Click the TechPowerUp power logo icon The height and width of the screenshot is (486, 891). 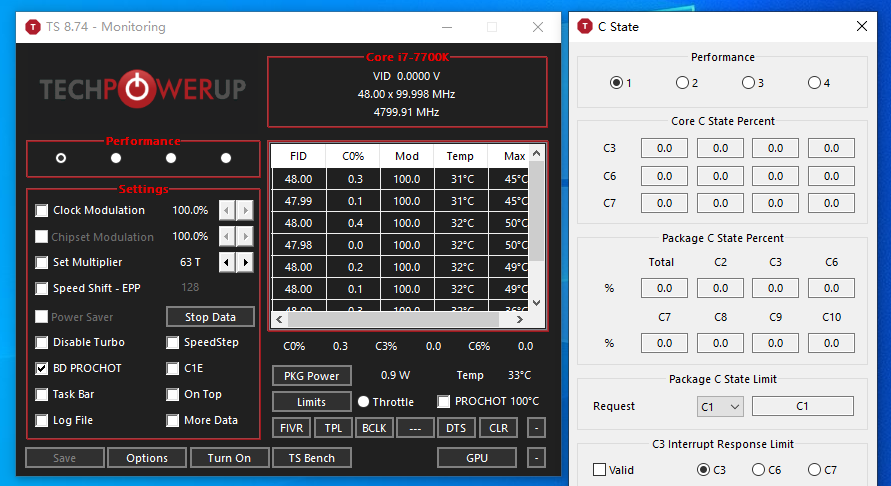coord(136,89)
